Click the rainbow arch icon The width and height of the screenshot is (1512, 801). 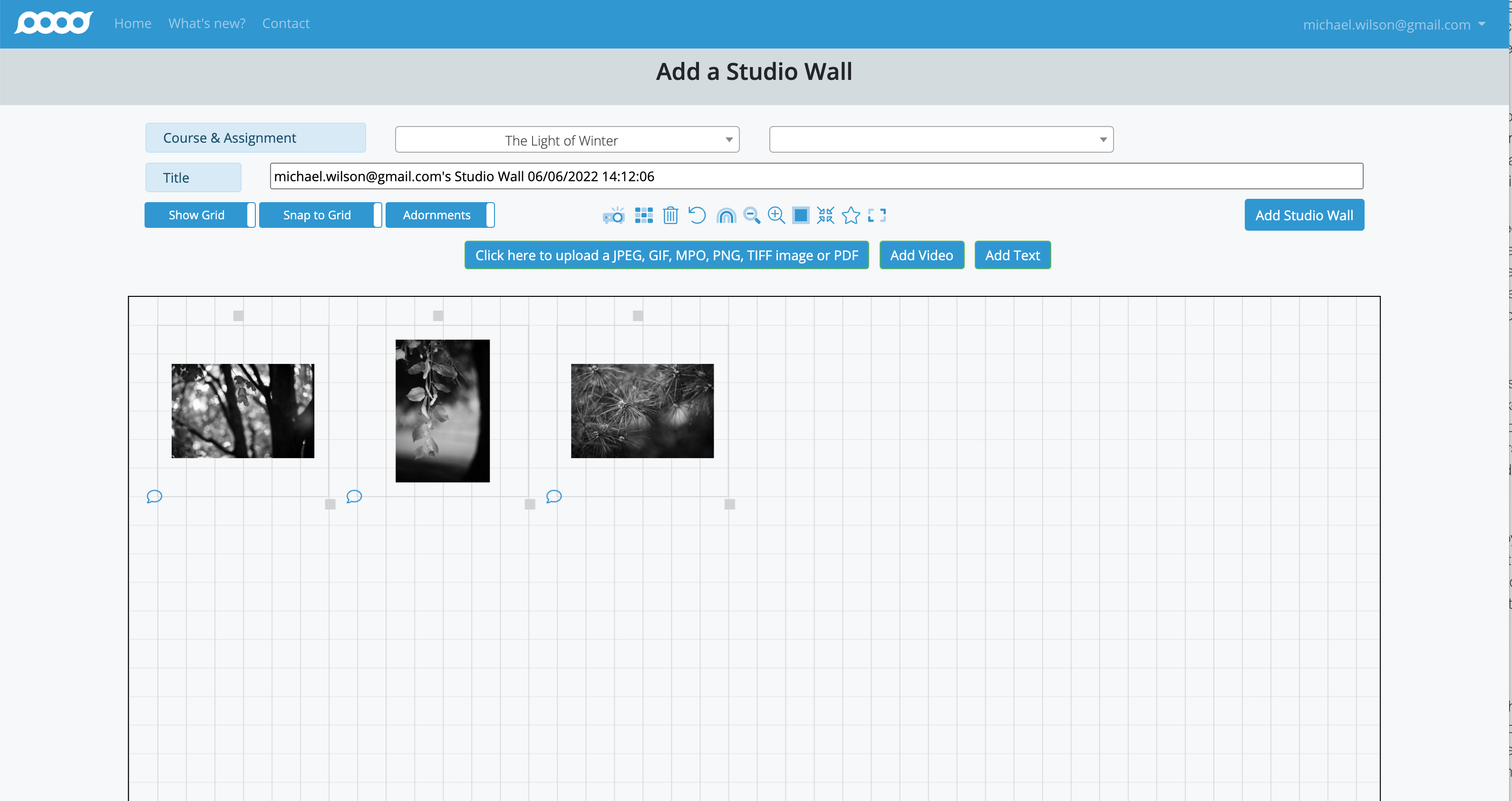point(726,215)
